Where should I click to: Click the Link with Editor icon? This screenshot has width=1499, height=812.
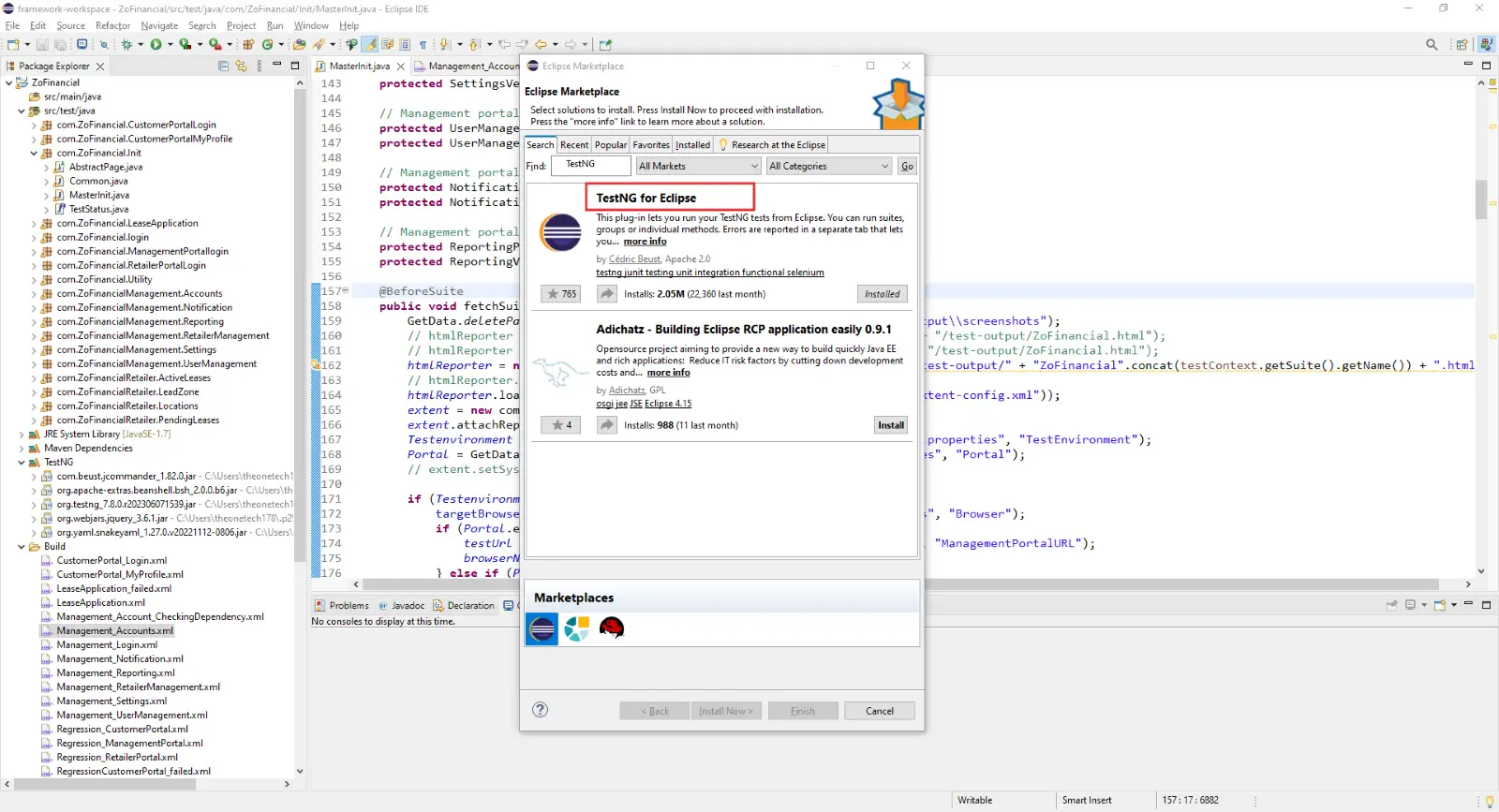click(241, 66)
